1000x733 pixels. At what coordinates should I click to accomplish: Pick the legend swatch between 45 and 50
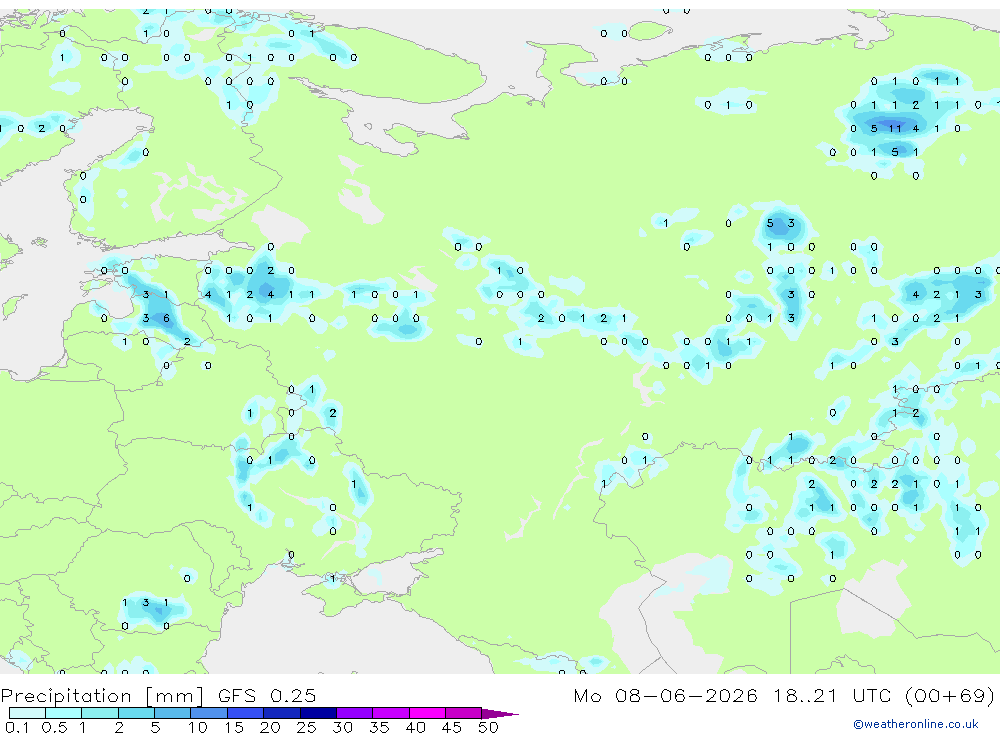464,713
